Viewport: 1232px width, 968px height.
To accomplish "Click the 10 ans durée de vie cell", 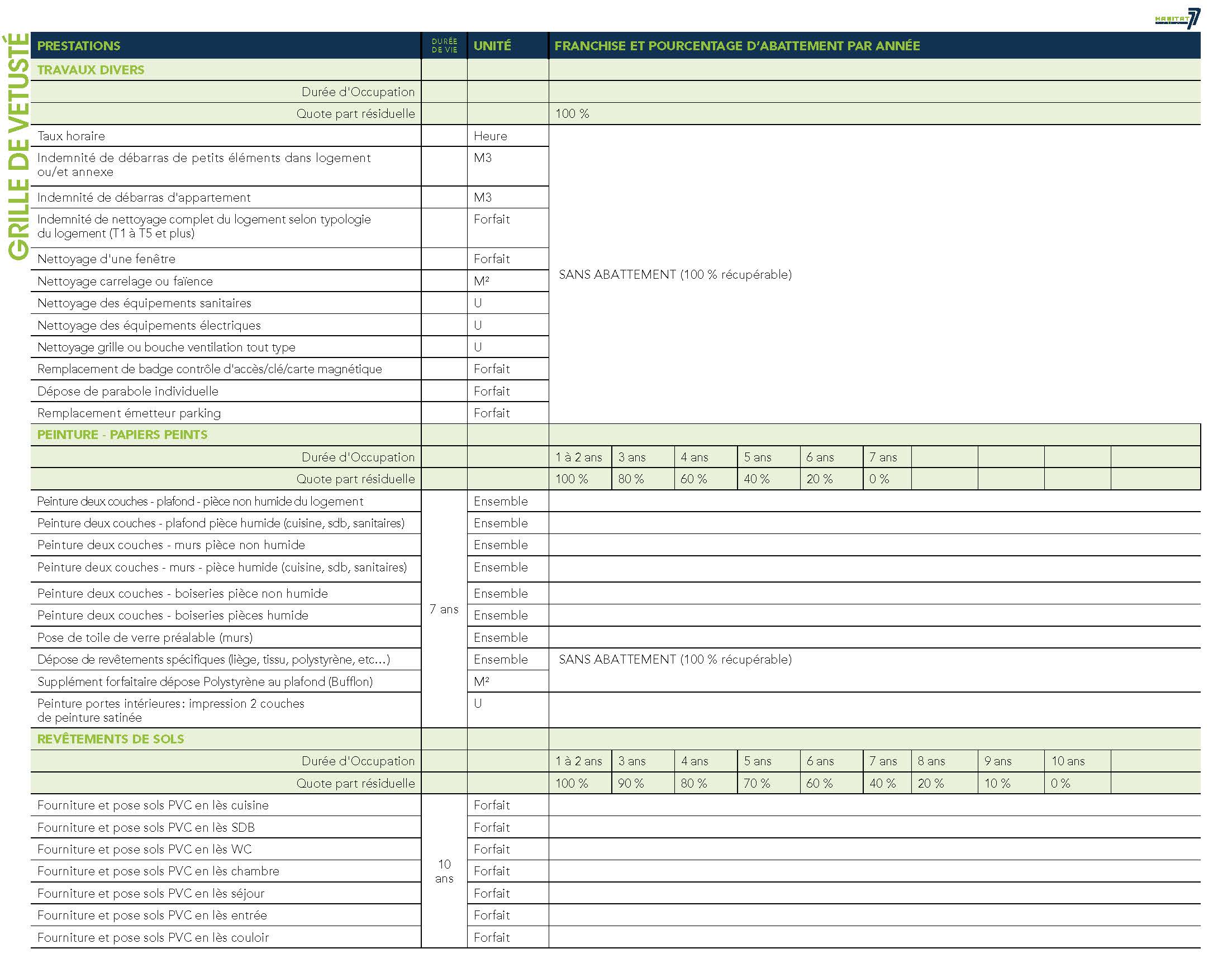I will (x=444, y=871).
